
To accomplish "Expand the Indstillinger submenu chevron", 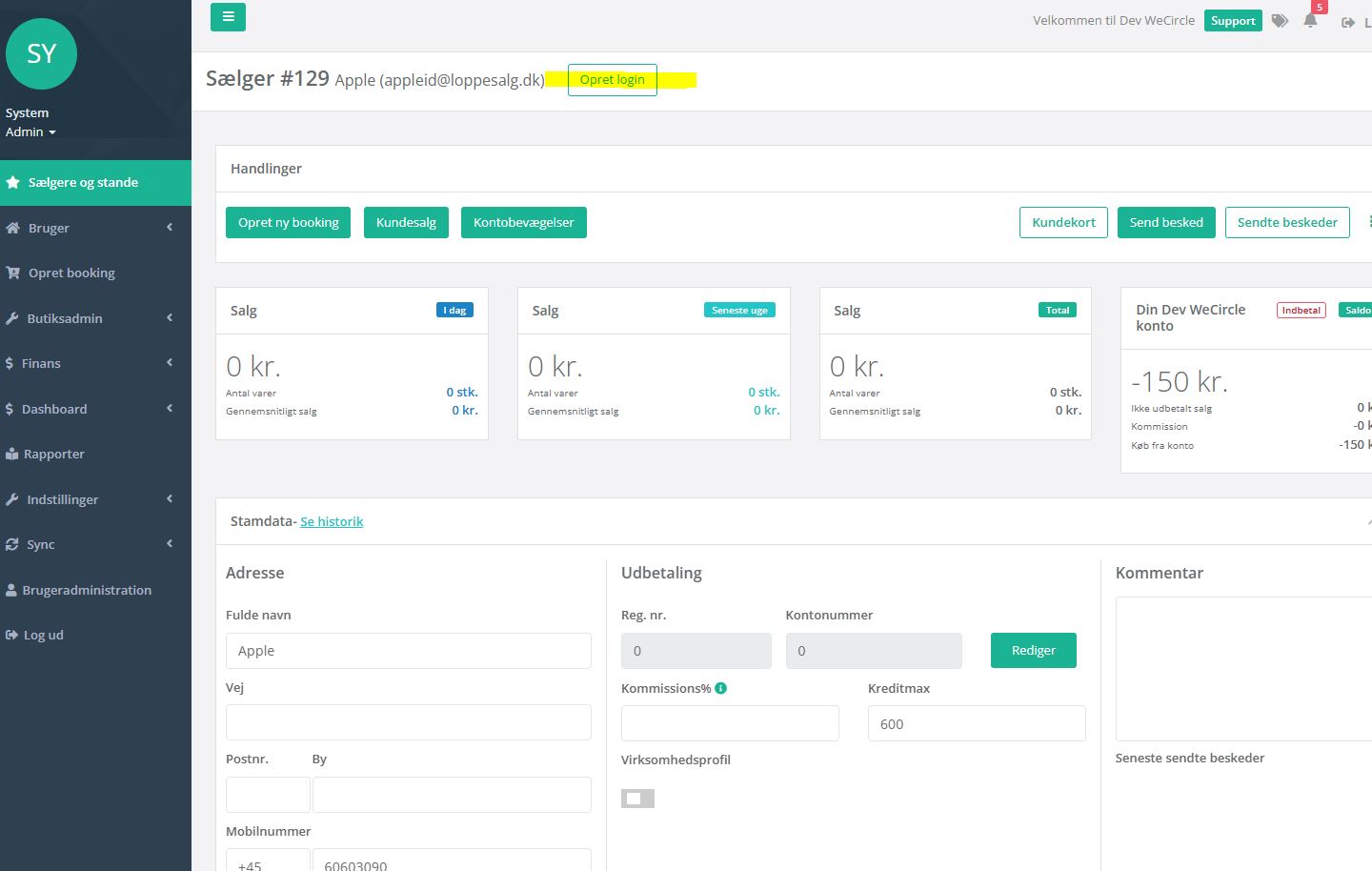I will coord(170,498).
